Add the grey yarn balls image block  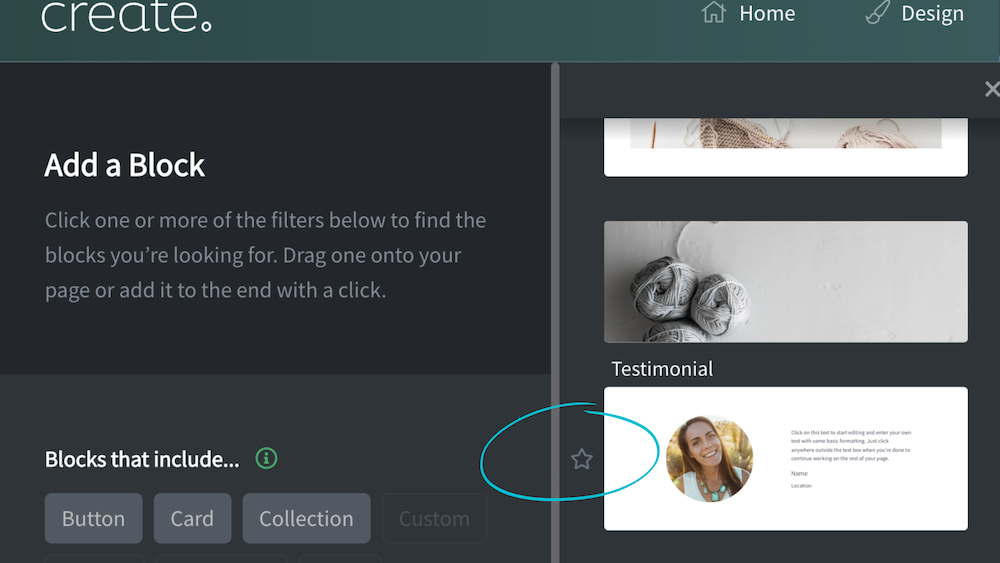click(786, 282)
